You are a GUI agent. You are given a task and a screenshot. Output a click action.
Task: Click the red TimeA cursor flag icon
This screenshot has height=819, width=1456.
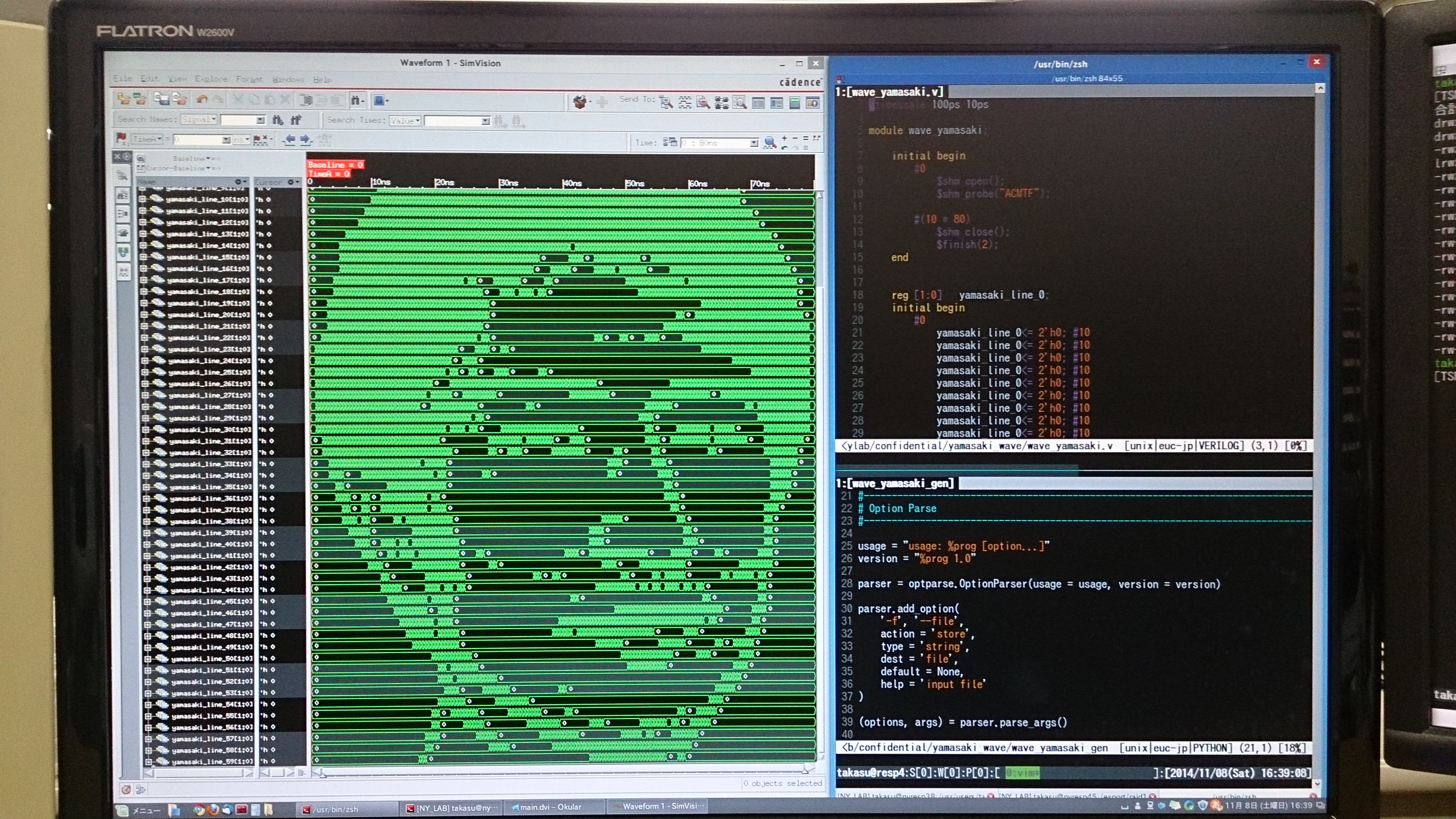(120, 138)
